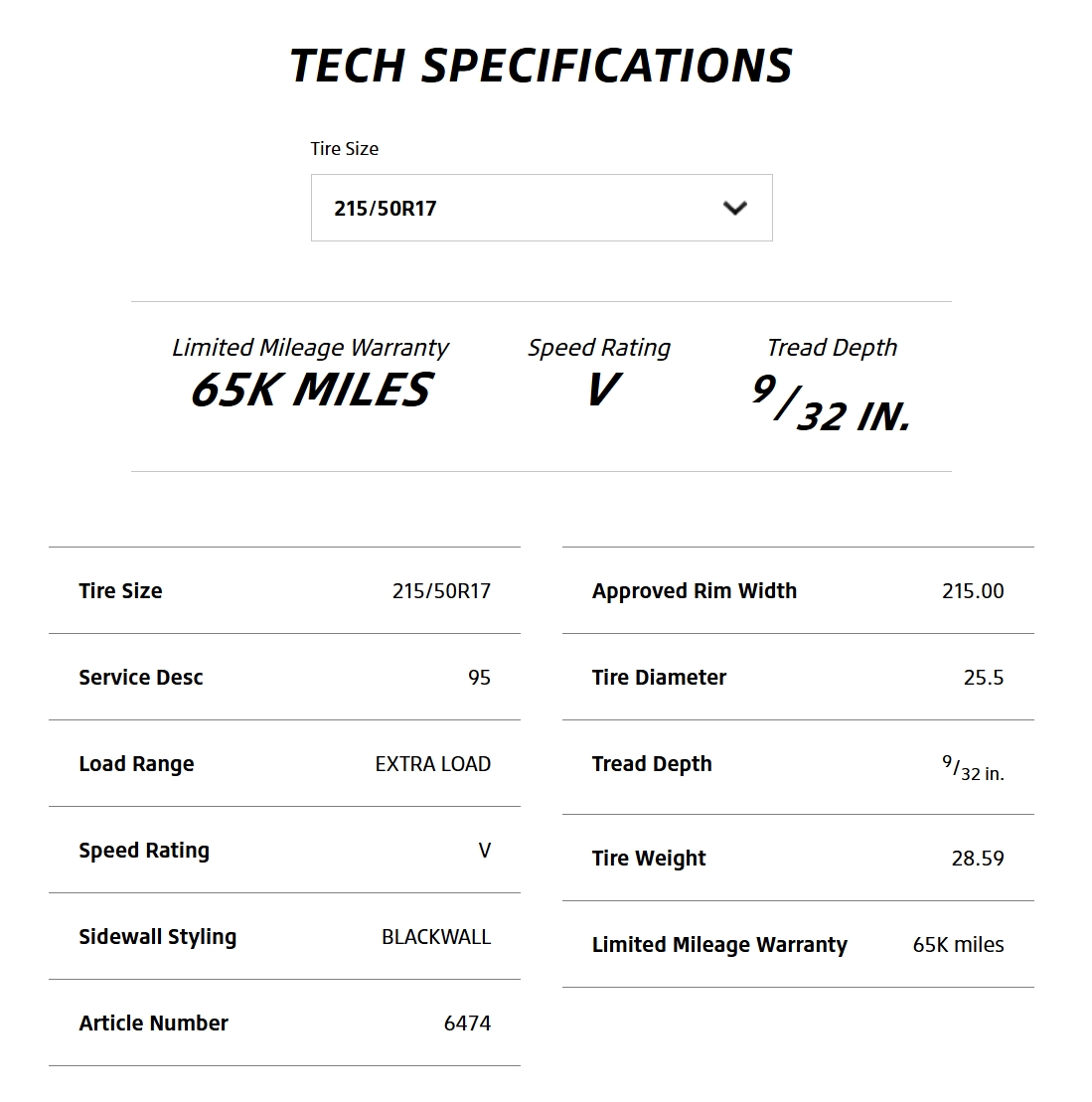Click the Limited Mileage Warranty table label
Image resolution: width=1092 pixels, height=1102 pixels.
[719, 945]
